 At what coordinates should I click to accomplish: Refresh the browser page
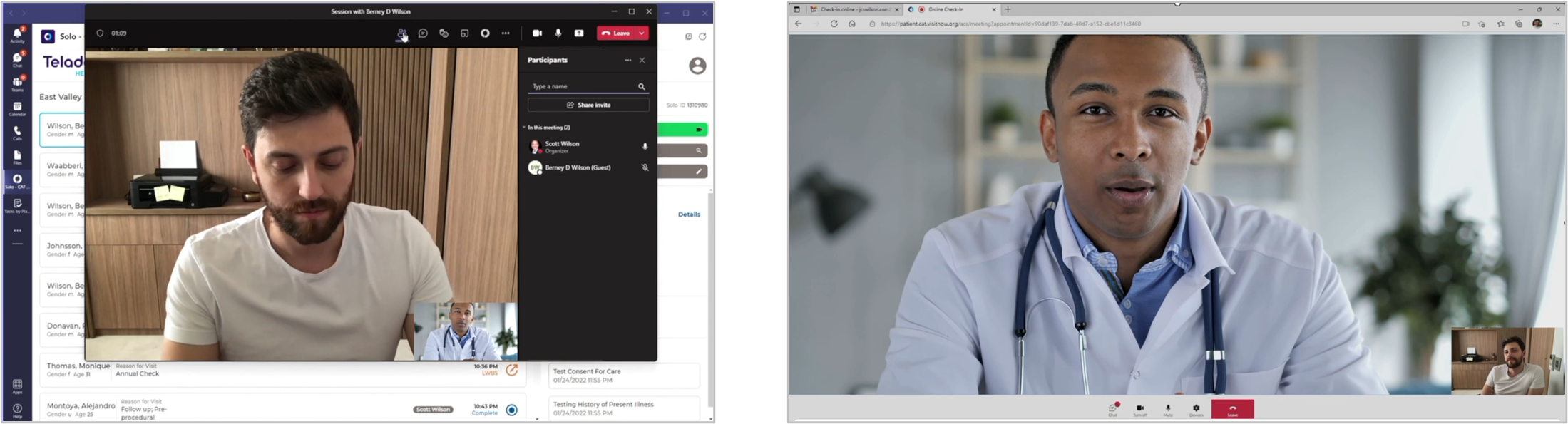coord(834,24)
